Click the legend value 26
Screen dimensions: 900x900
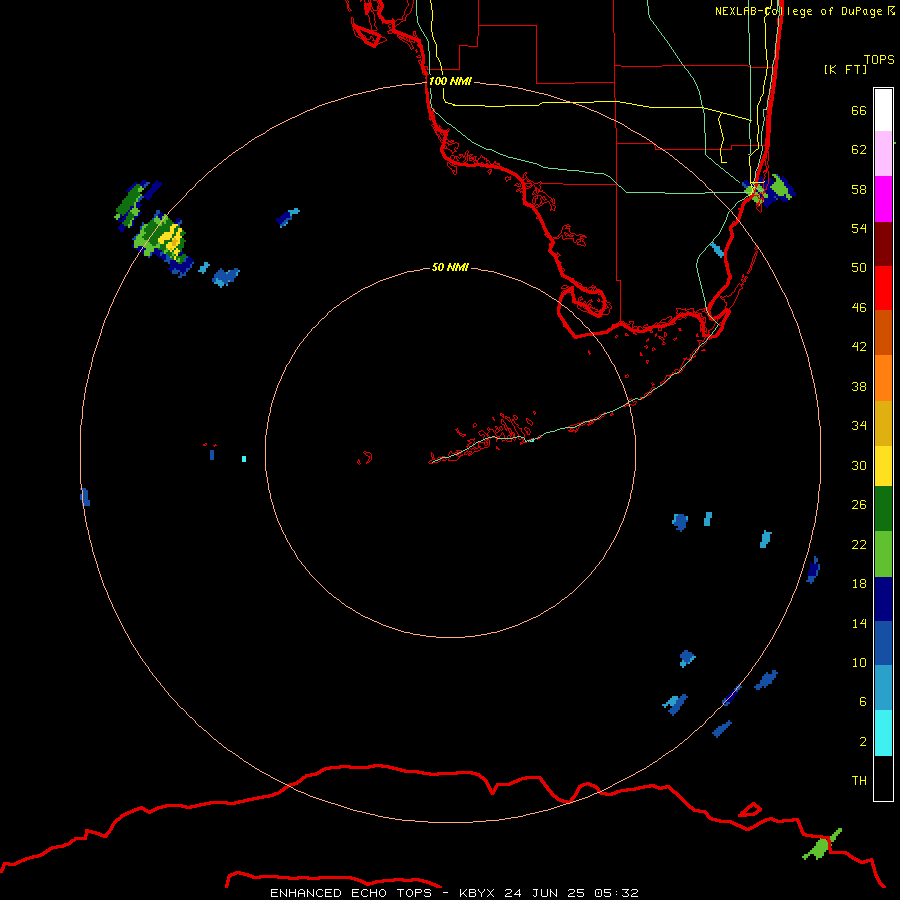[859, 505]
